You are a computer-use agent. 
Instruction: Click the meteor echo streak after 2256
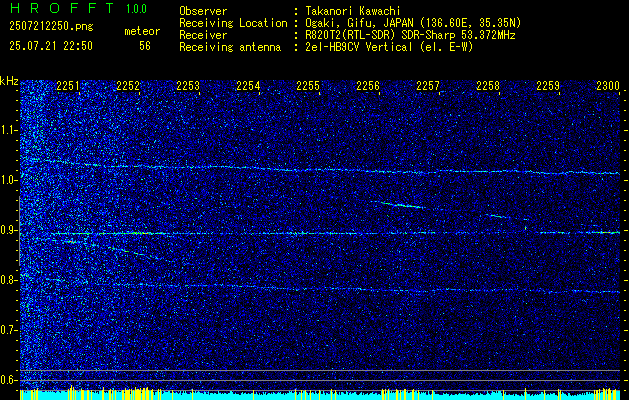(x=401, y=205)
